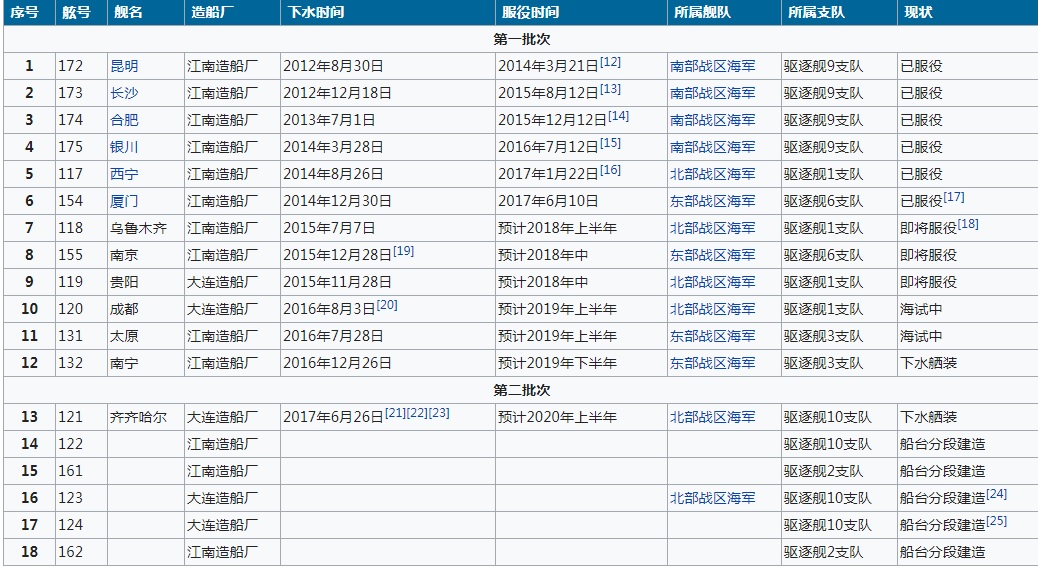1038x572 pixels.
Task: Open the 合肥 ship name link
Action: click(124, 120)
